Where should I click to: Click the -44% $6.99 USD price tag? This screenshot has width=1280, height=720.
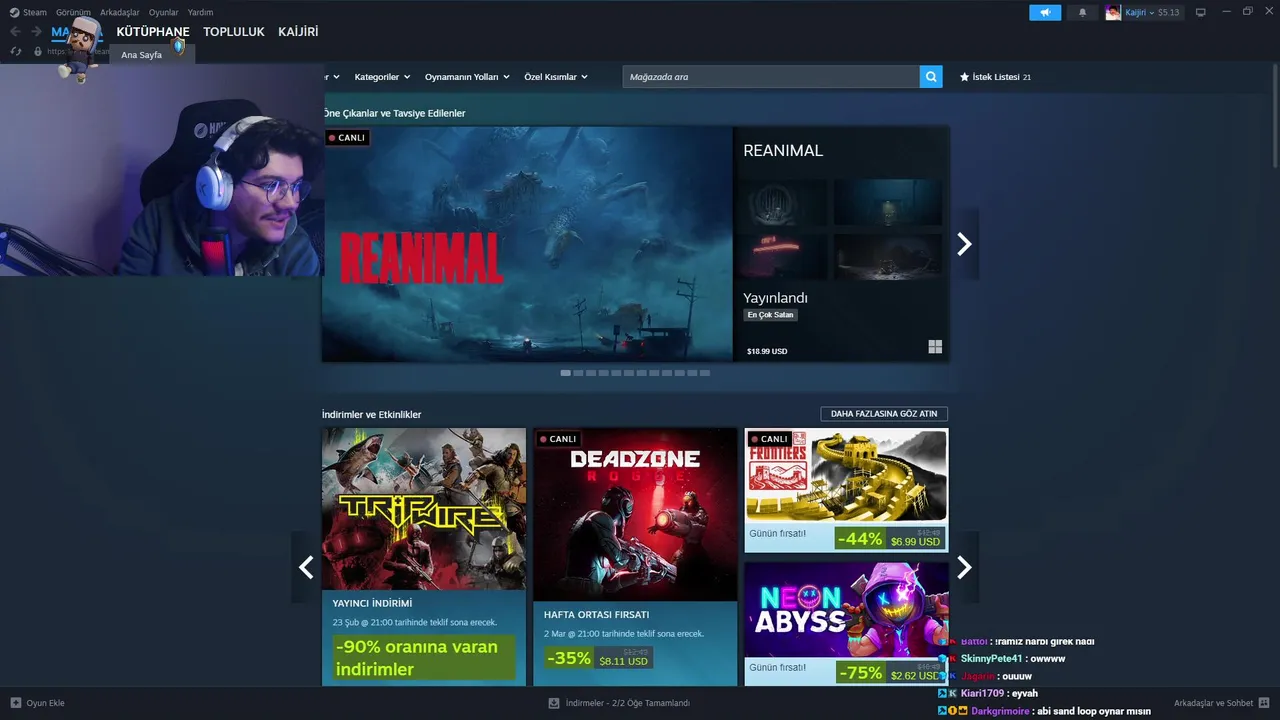pyautogui.click(x=890, y=539)
